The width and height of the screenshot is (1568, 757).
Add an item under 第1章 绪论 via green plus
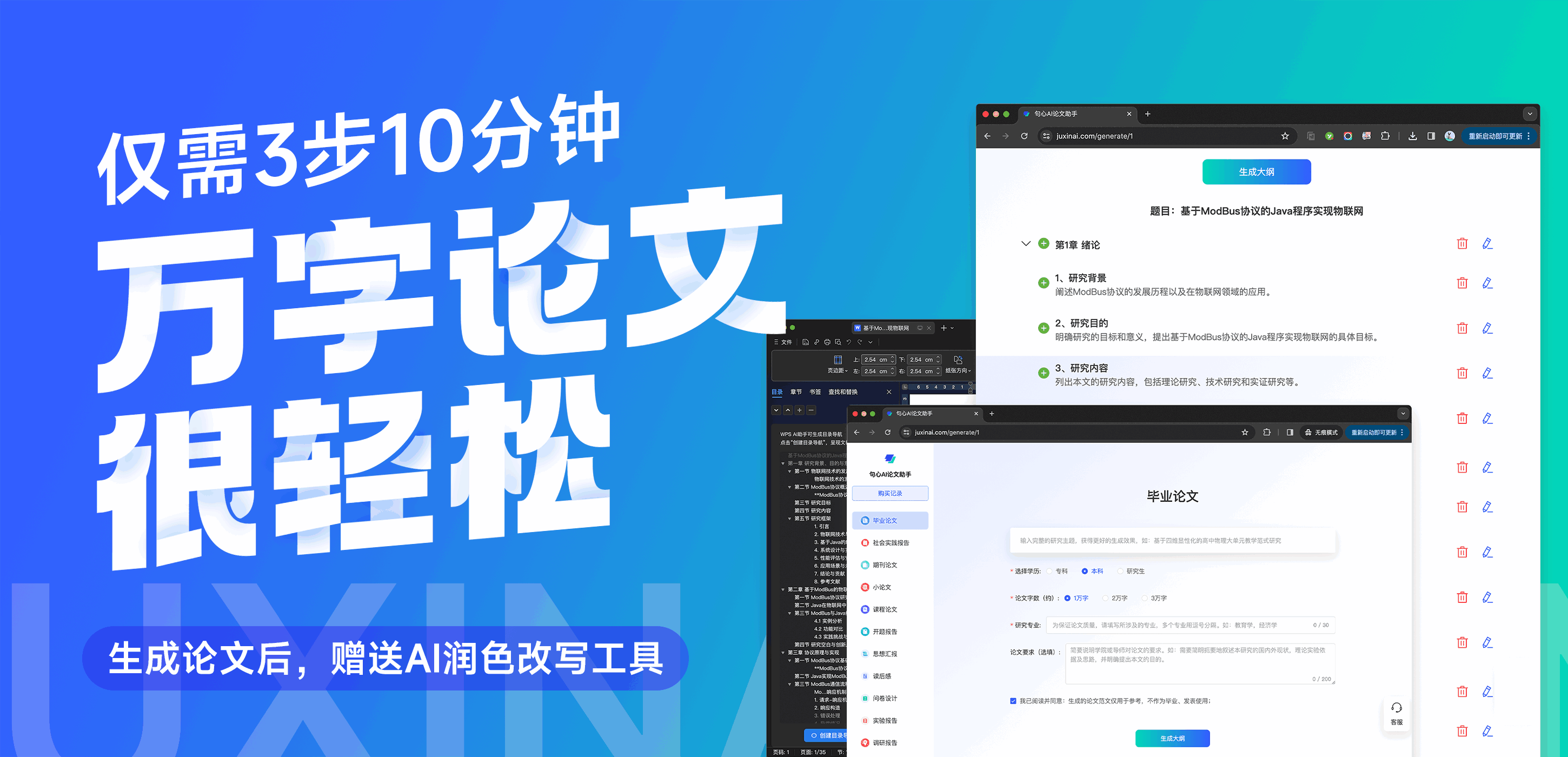pos(1044,244)
